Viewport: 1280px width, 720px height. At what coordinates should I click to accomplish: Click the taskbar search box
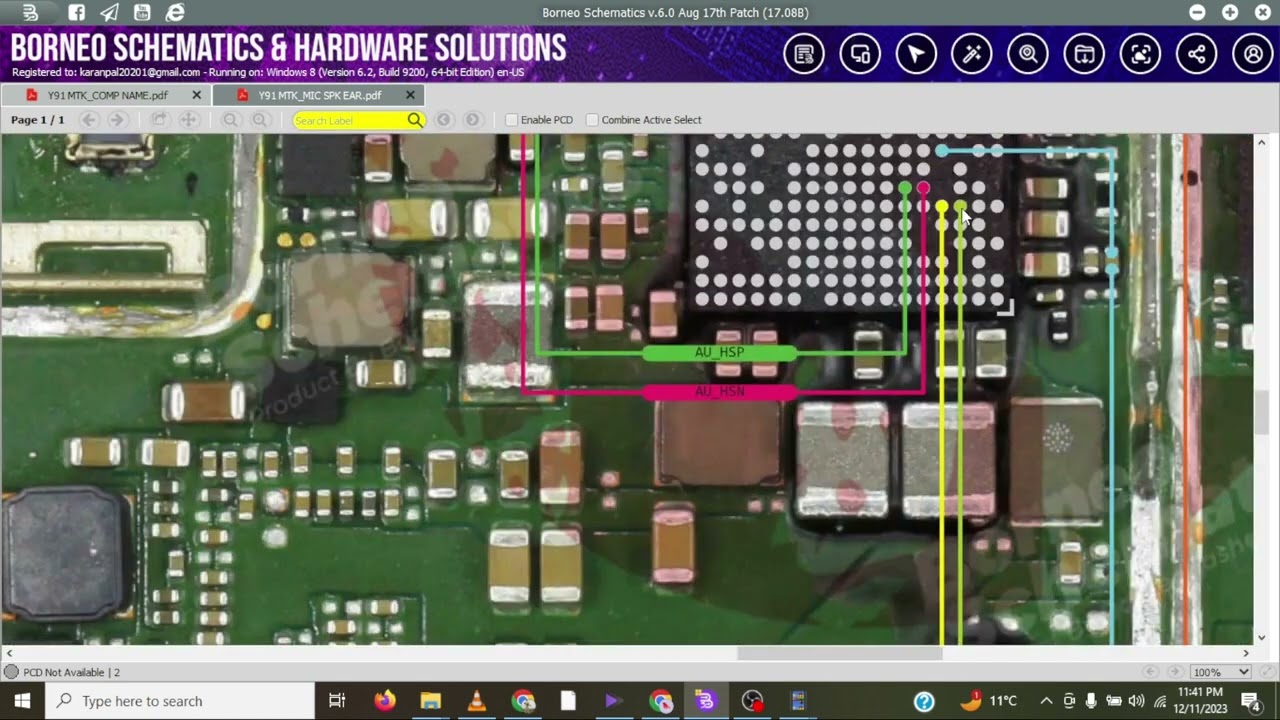coord(180,701)
